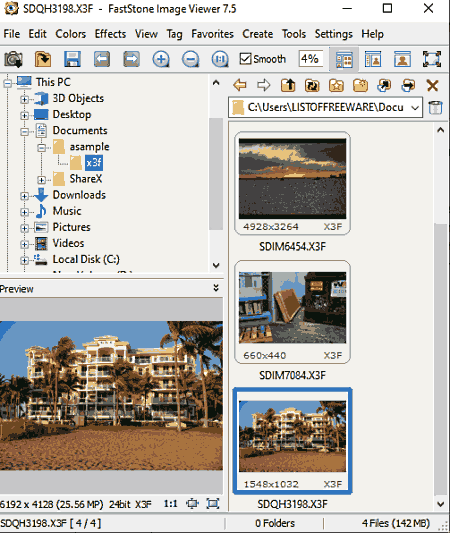Click the thumbnail pane vertical scrollbar
450x533 pixels.
(440, 358)
